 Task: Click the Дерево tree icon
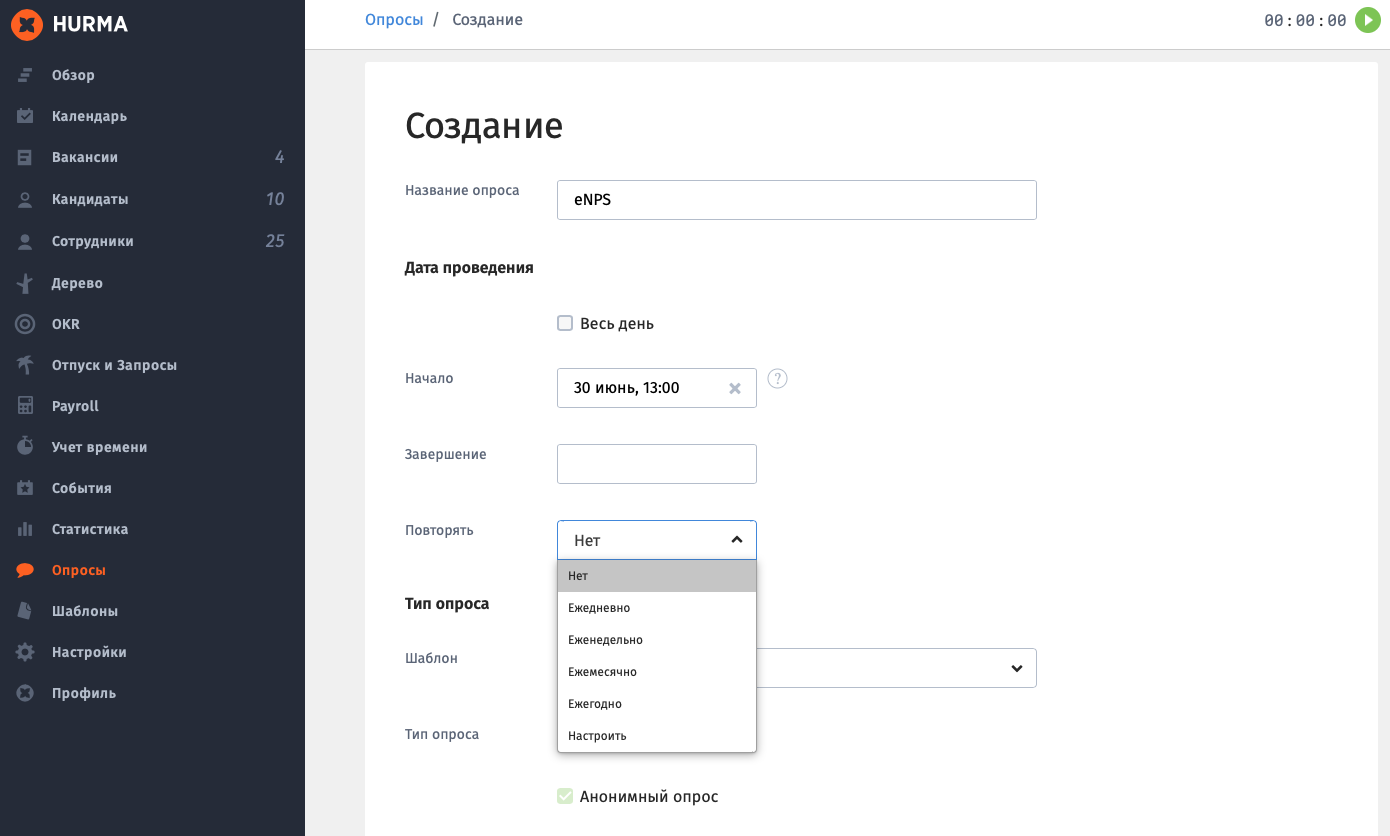pos(26,283)
